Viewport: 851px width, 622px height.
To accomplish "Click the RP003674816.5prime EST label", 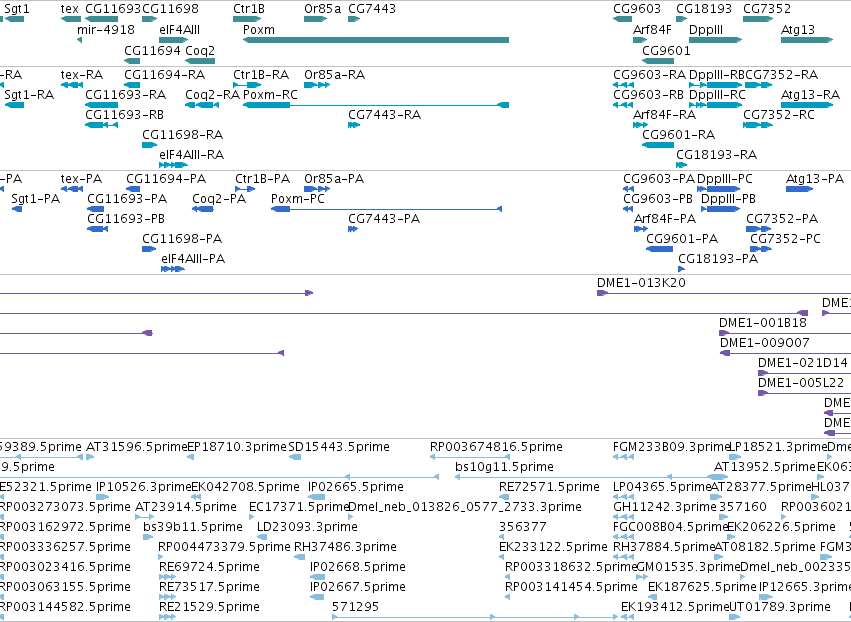I will [496, 448].
